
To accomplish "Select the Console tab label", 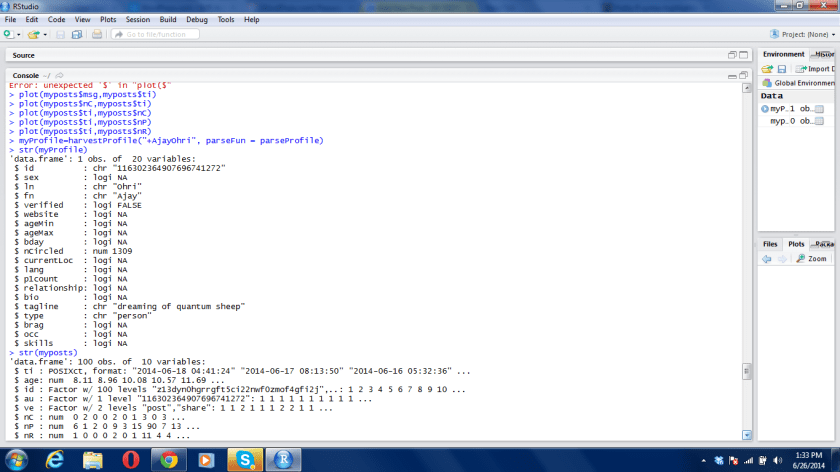I will (x=25, y=76).
